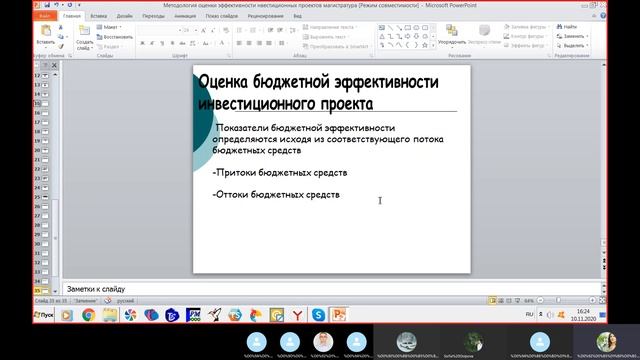
Task: Open the font color dropdown
Action: pyautogui.click(x=223, y=43)
